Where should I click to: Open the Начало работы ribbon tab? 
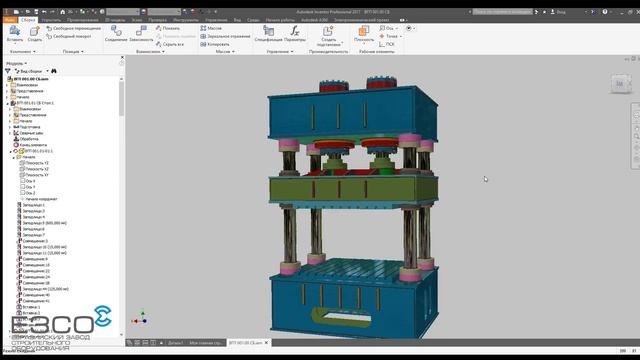280,20
